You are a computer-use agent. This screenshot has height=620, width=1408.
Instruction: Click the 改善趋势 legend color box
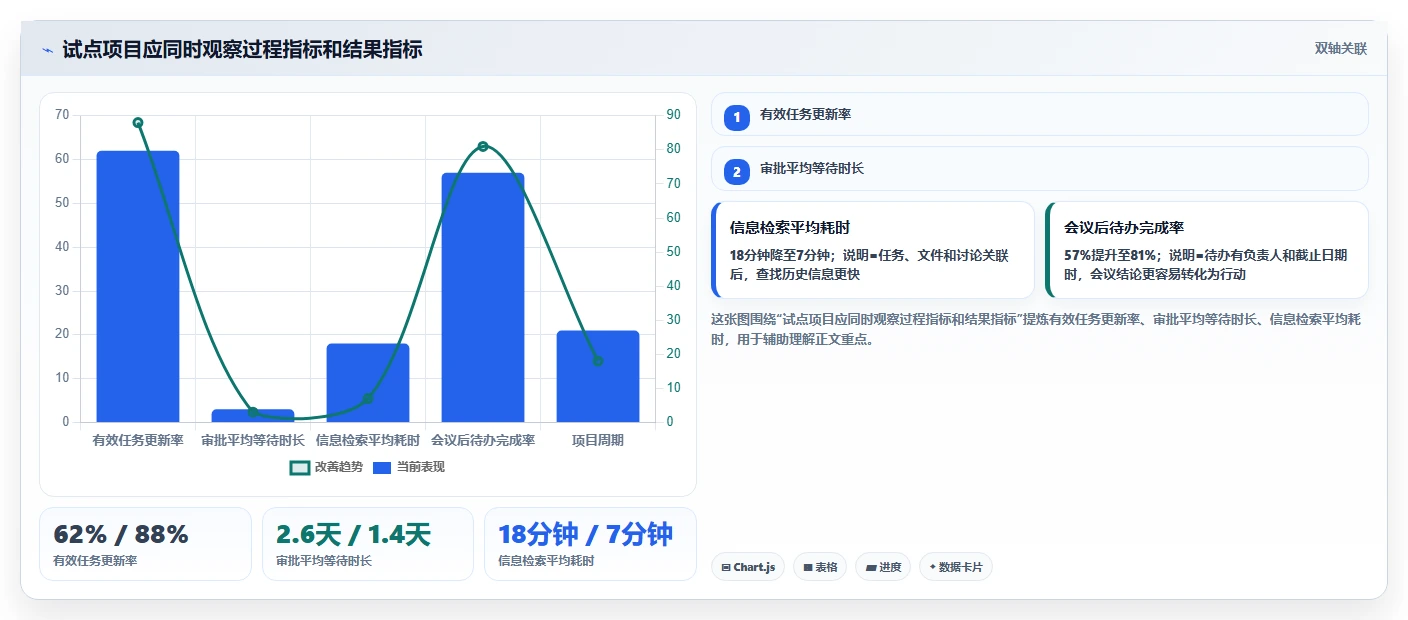click(299, 467)
